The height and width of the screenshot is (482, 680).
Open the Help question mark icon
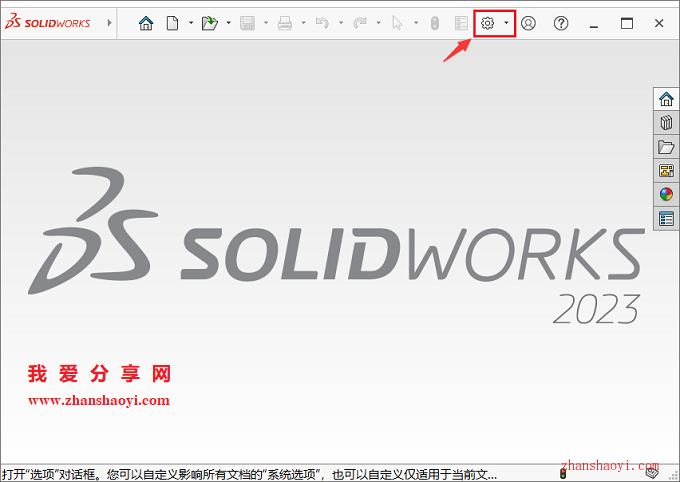click(561, 23)
